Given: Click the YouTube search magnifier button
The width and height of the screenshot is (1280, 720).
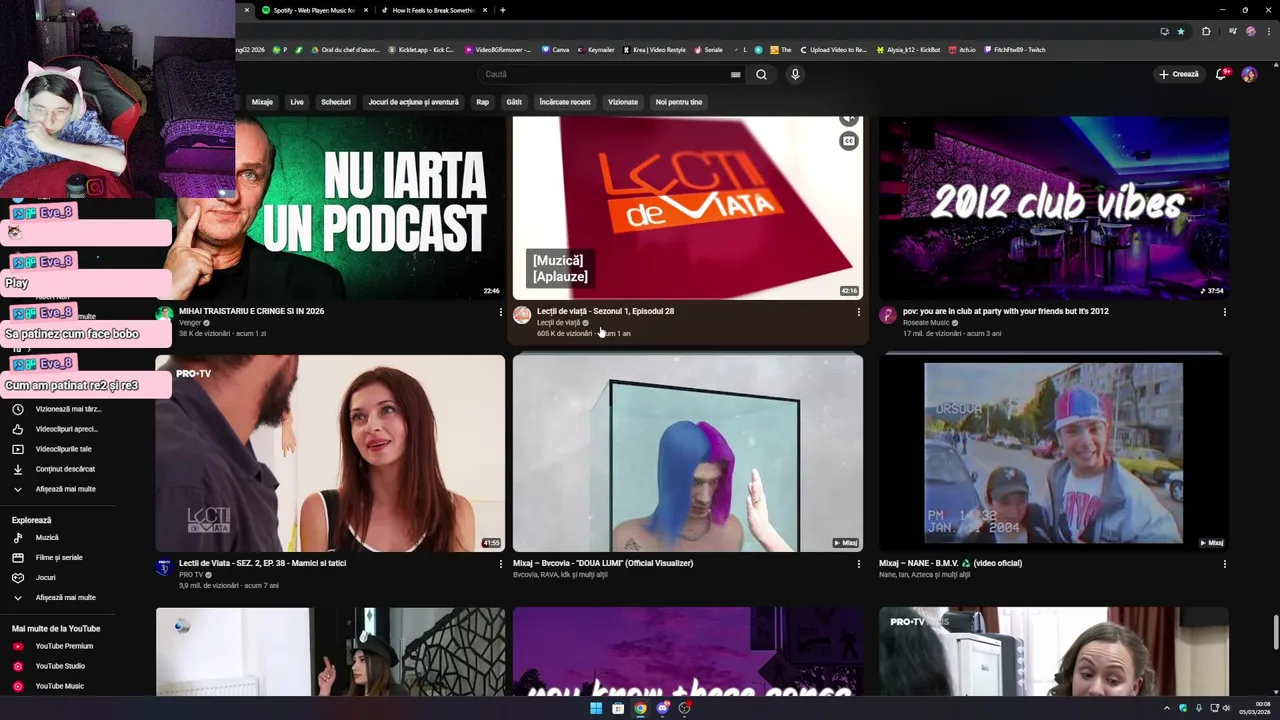Looking at the screenshot, I should [x=761, y=74].
